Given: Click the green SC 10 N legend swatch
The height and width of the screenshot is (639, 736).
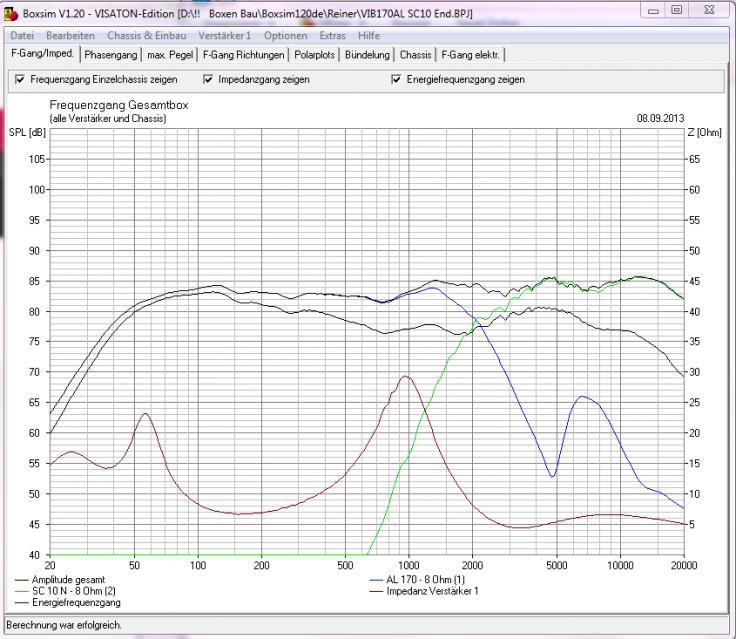Looking at the screenshot, I should 22,591.
